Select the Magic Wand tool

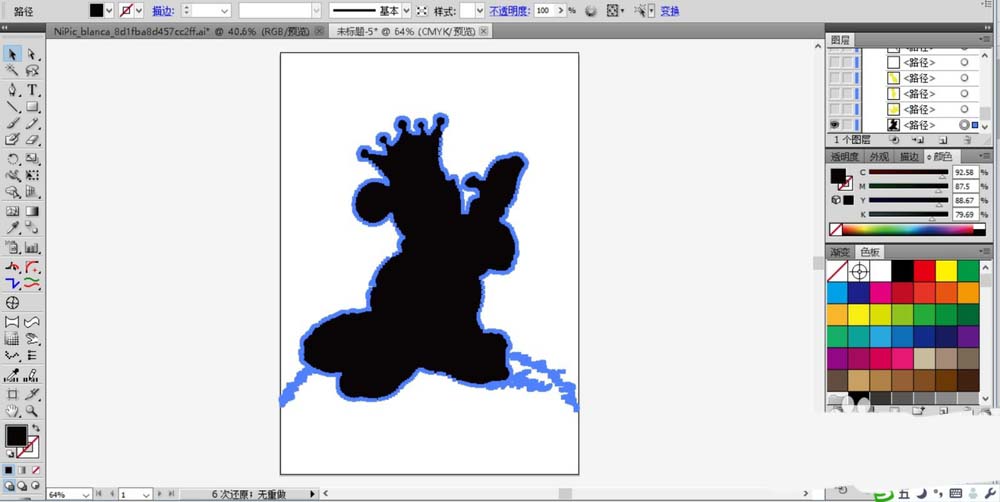click(x=12, y=71)
